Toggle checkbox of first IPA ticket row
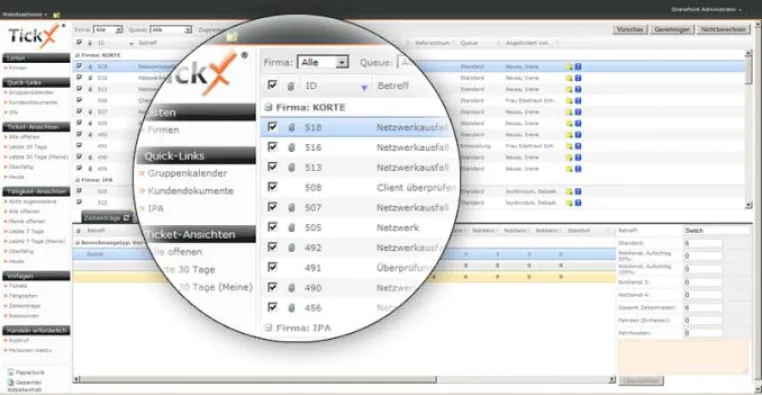The width and height of the screenshot is (762, 395). pos(79,191)
